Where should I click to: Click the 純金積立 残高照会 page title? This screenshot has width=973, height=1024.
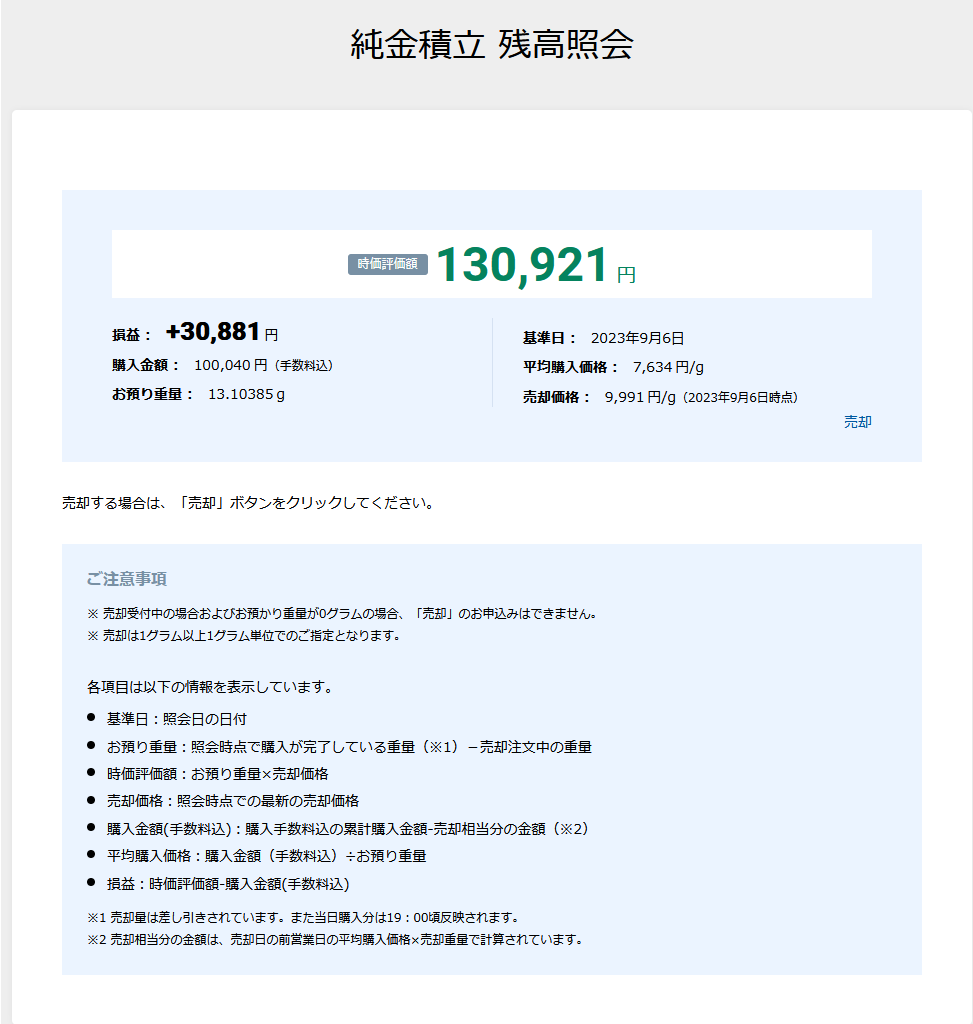click(x=491, y=45)
